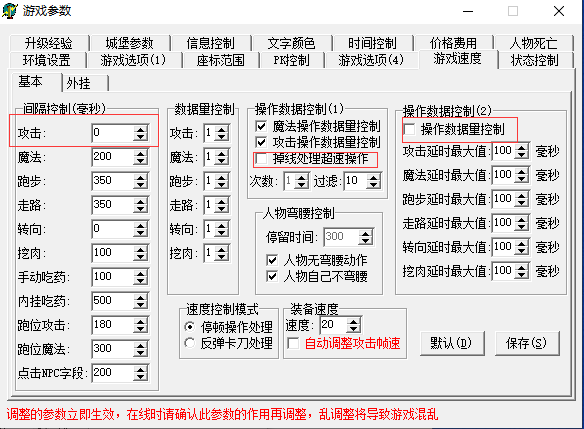The image size is (584, 429).
Task: Click the 默认(D) button
Action: 451,343
